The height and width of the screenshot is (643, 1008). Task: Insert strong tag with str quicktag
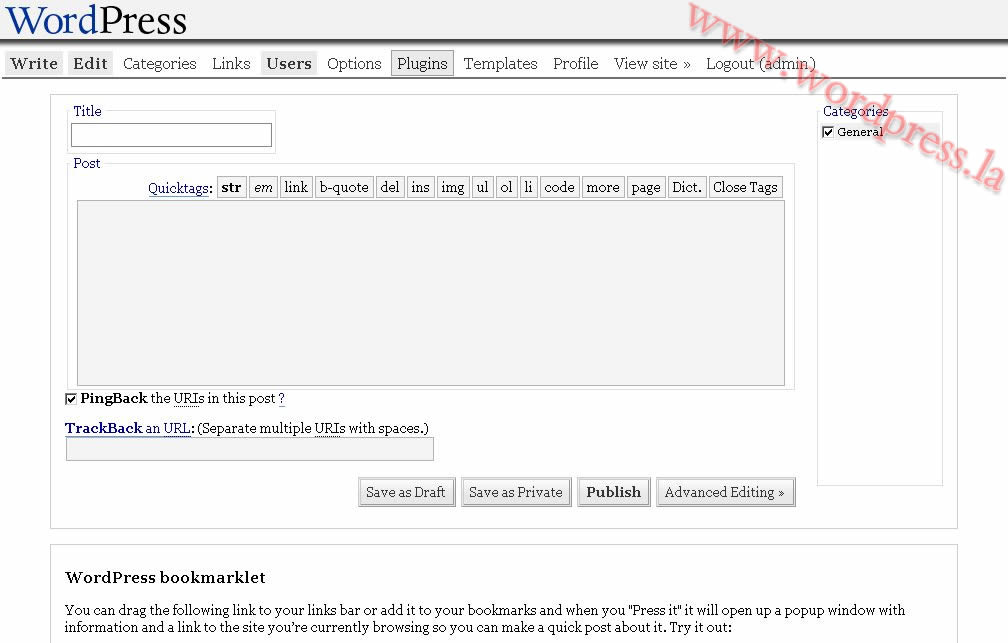(231, 187)
